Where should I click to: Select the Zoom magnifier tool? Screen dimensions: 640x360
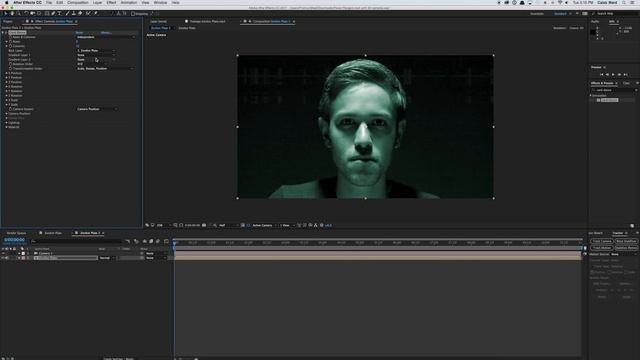coord(18,13)
